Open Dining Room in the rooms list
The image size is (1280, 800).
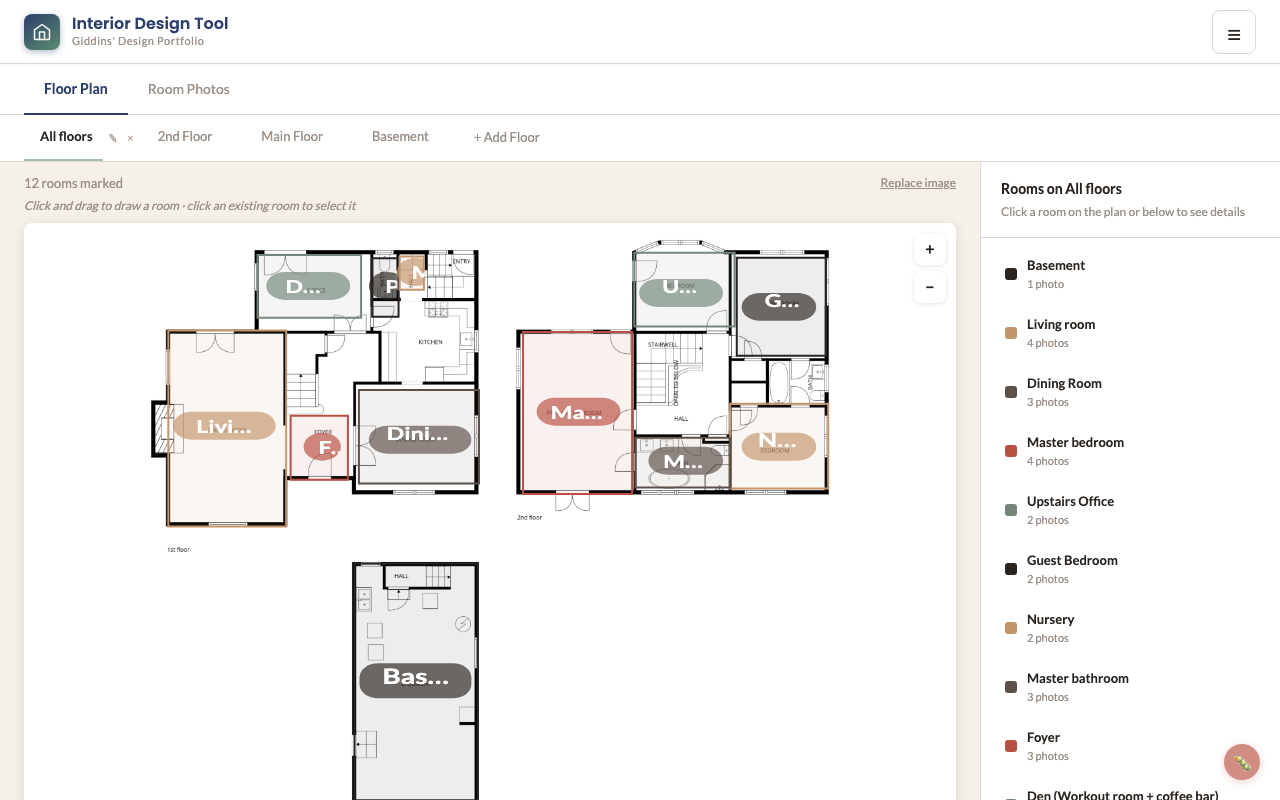[1130, 392]
